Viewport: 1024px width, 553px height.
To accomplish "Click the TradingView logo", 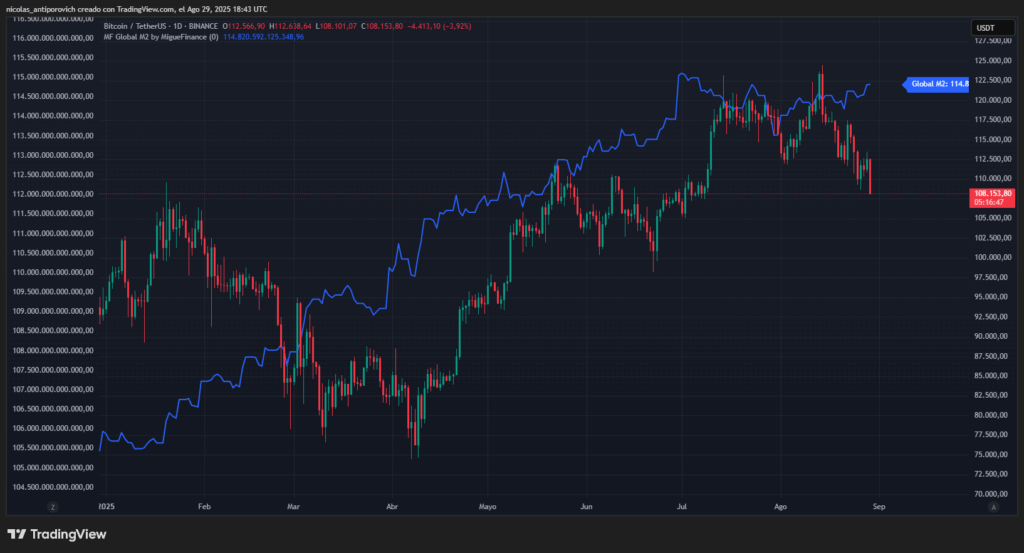I will tap(57, 534).
